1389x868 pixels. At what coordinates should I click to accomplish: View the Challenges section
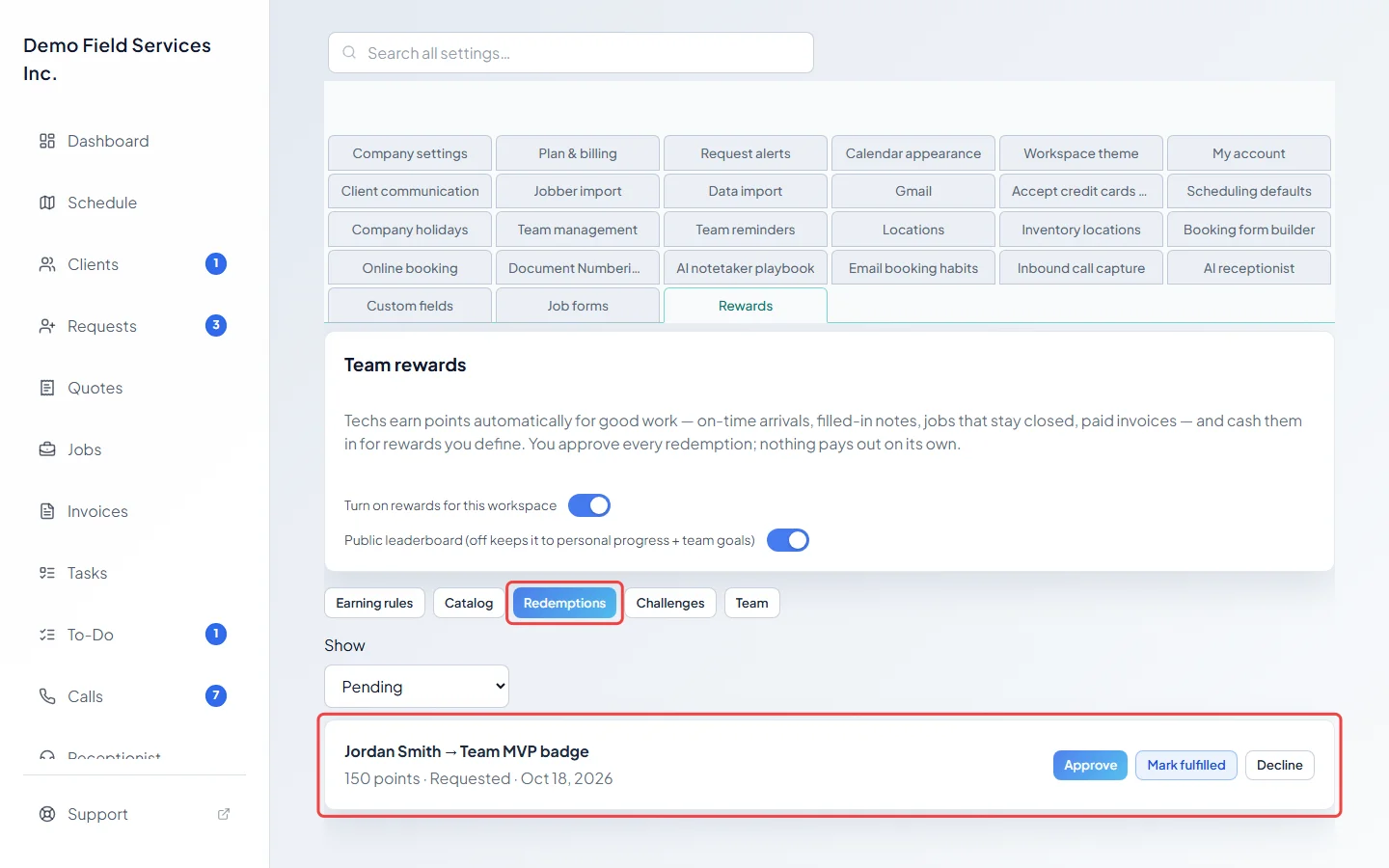pos(670,603)
